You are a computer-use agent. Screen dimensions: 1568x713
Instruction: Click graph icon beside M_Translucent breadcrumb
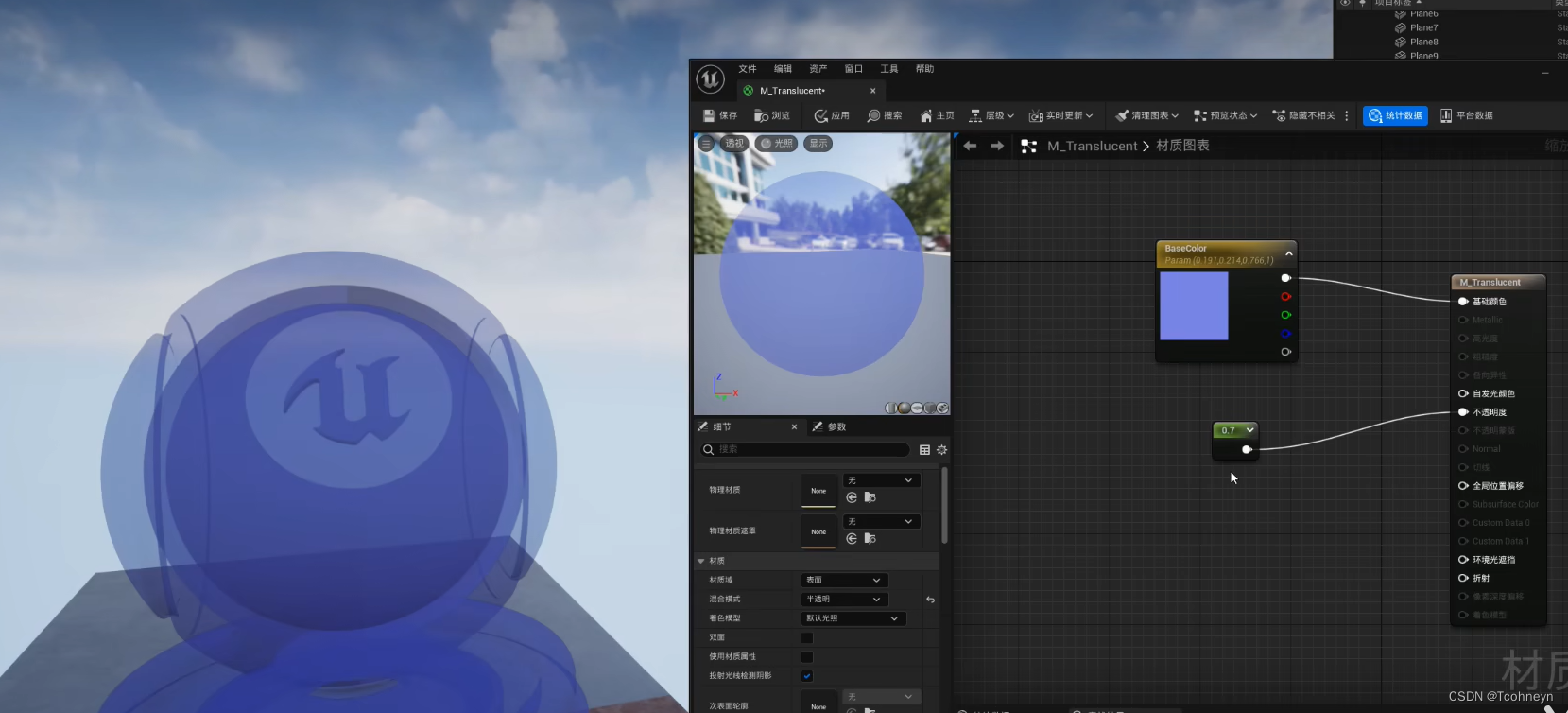click(x=1029, y=146)
